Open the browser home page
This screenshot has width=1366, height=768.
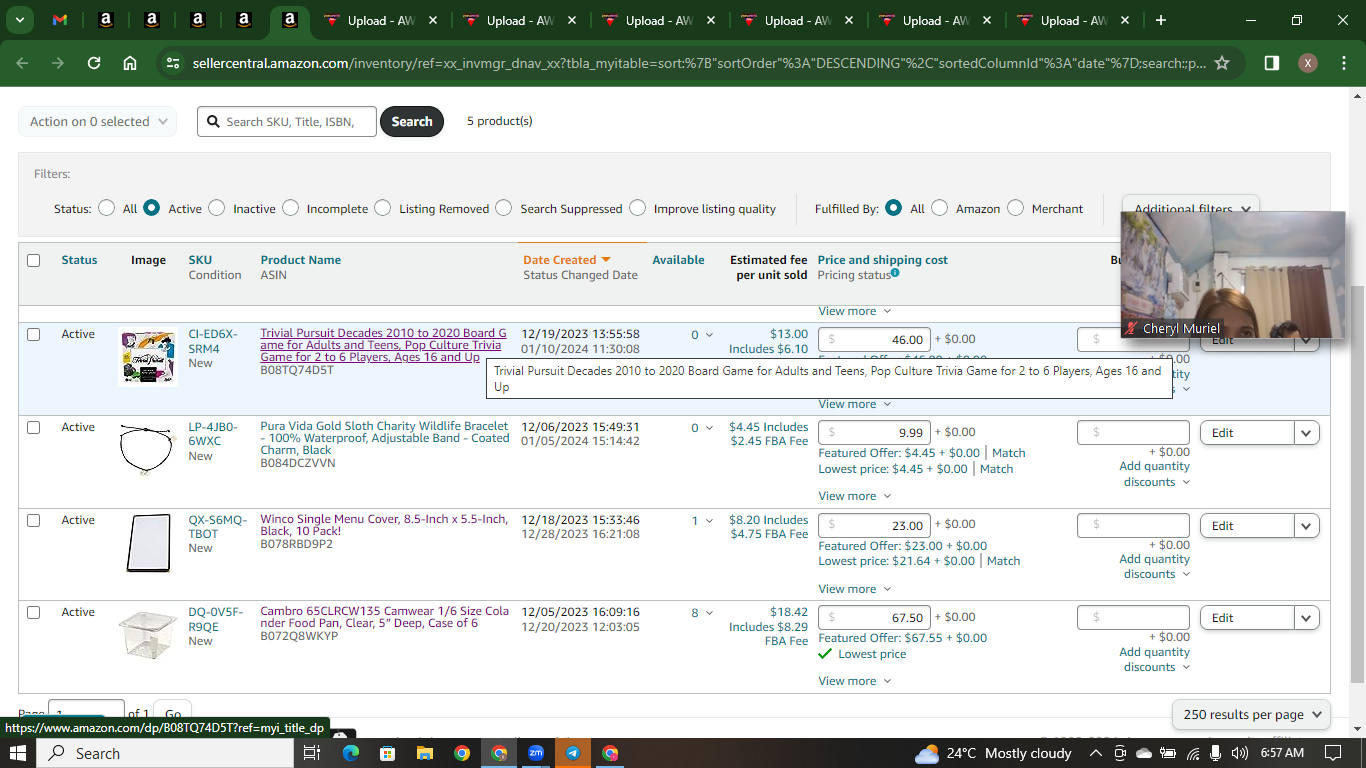(130, 63)
